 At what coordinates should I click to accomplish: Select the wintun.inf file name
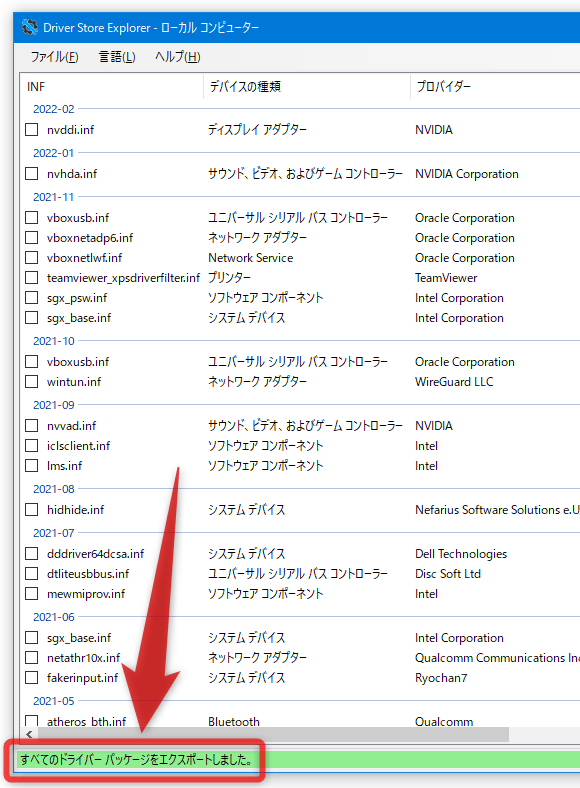point(74,382)
